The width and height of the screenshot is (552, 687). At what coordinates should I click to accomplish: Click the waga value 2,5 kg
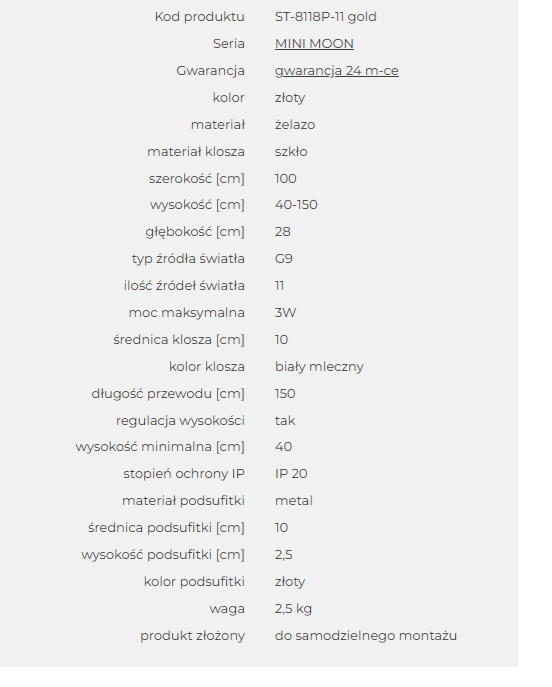coord(293,609)
